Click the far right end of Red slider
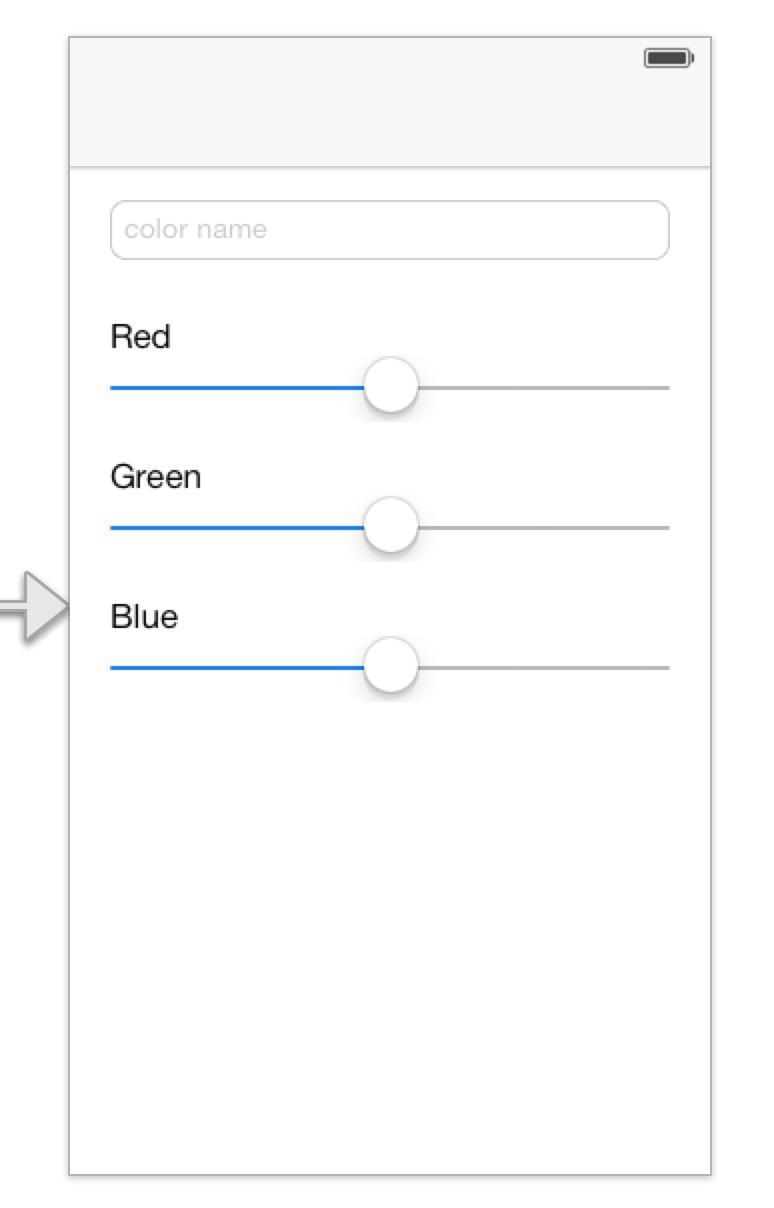The image size is (774, 1208). pos(666,387)
